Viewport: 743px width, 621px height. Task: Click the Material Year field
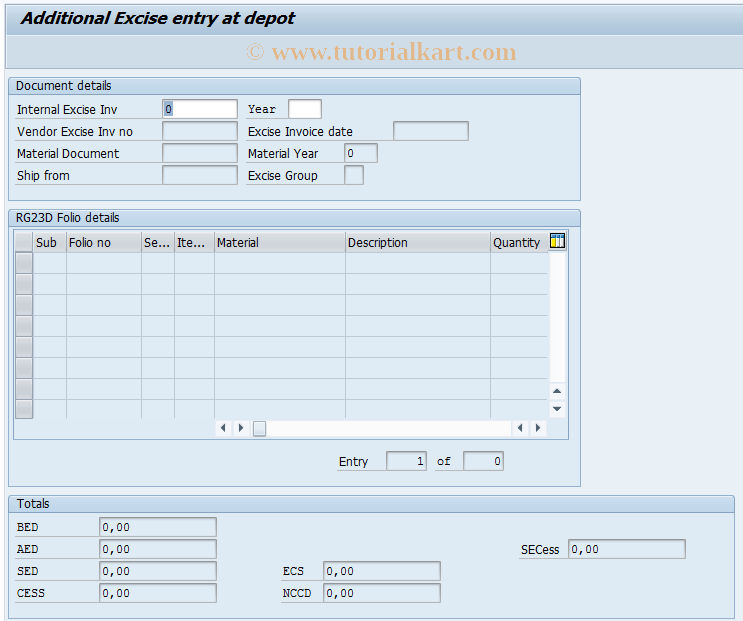click(361, 153)
